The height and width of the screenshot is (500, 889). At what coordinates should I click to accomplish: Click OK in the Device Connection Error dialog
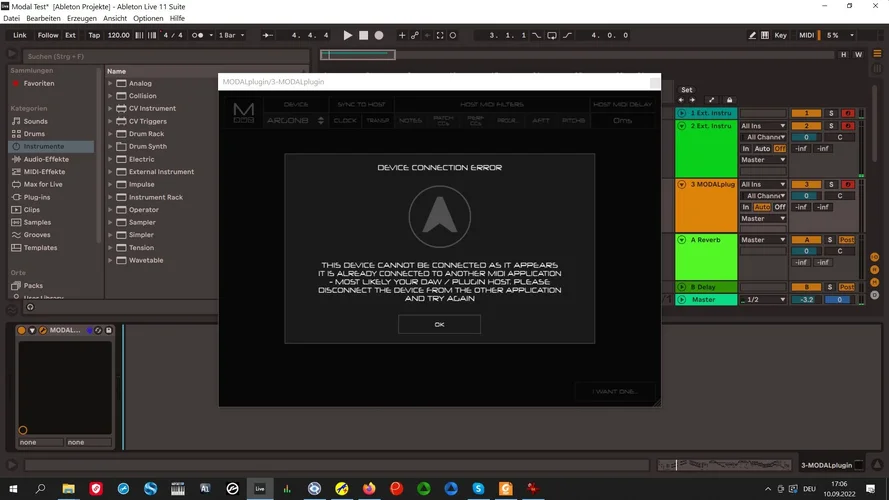[x=439, y=324]
